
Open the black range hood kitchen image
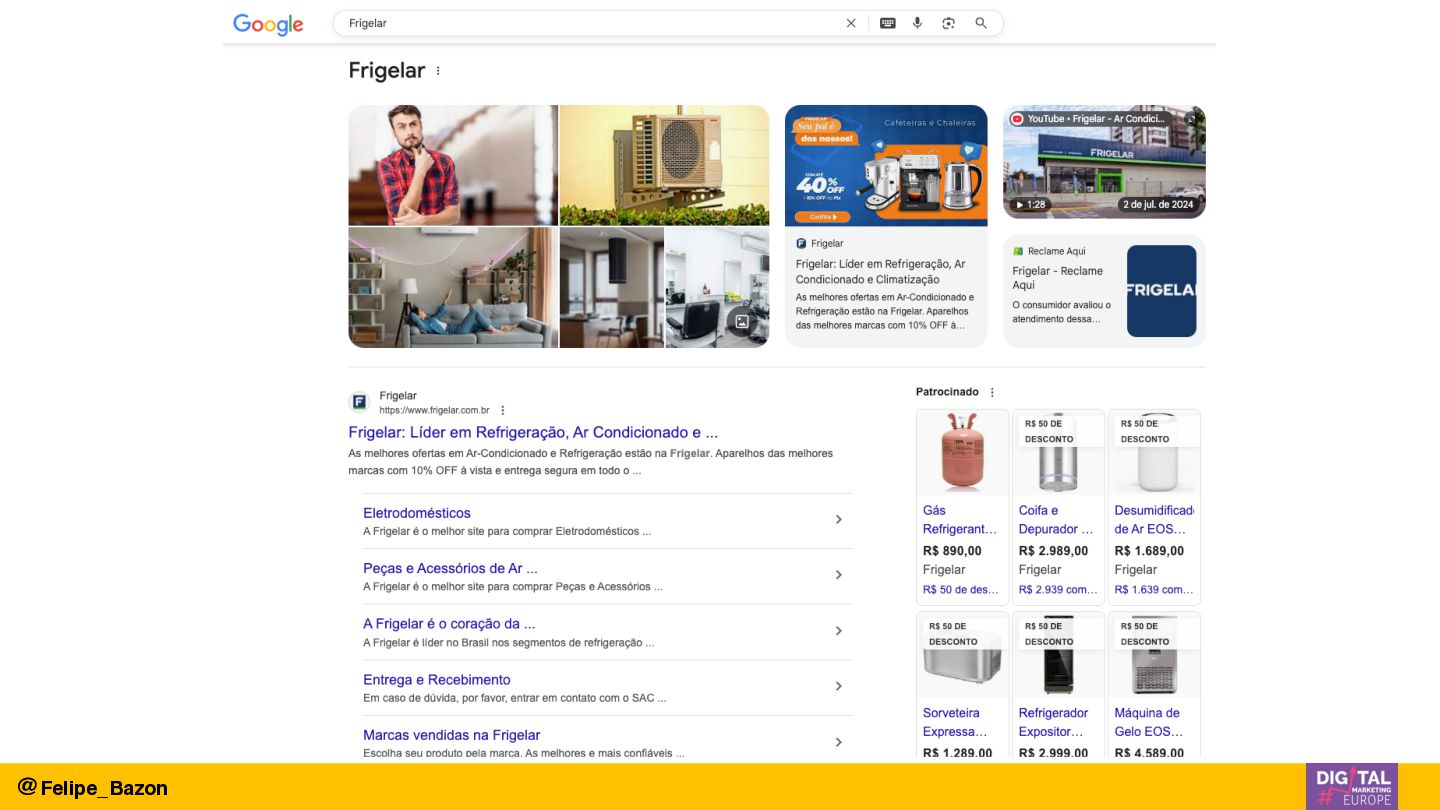pyautogui.click(x=612, y=287)
